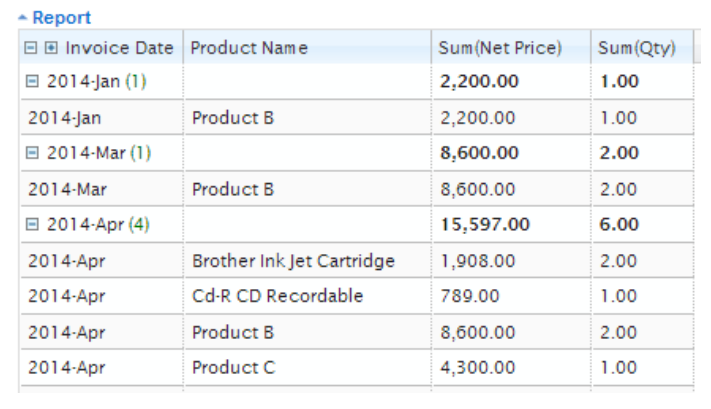Click the 2,200.00 bold group total for 2014-Jan

(x=479, y=82)
